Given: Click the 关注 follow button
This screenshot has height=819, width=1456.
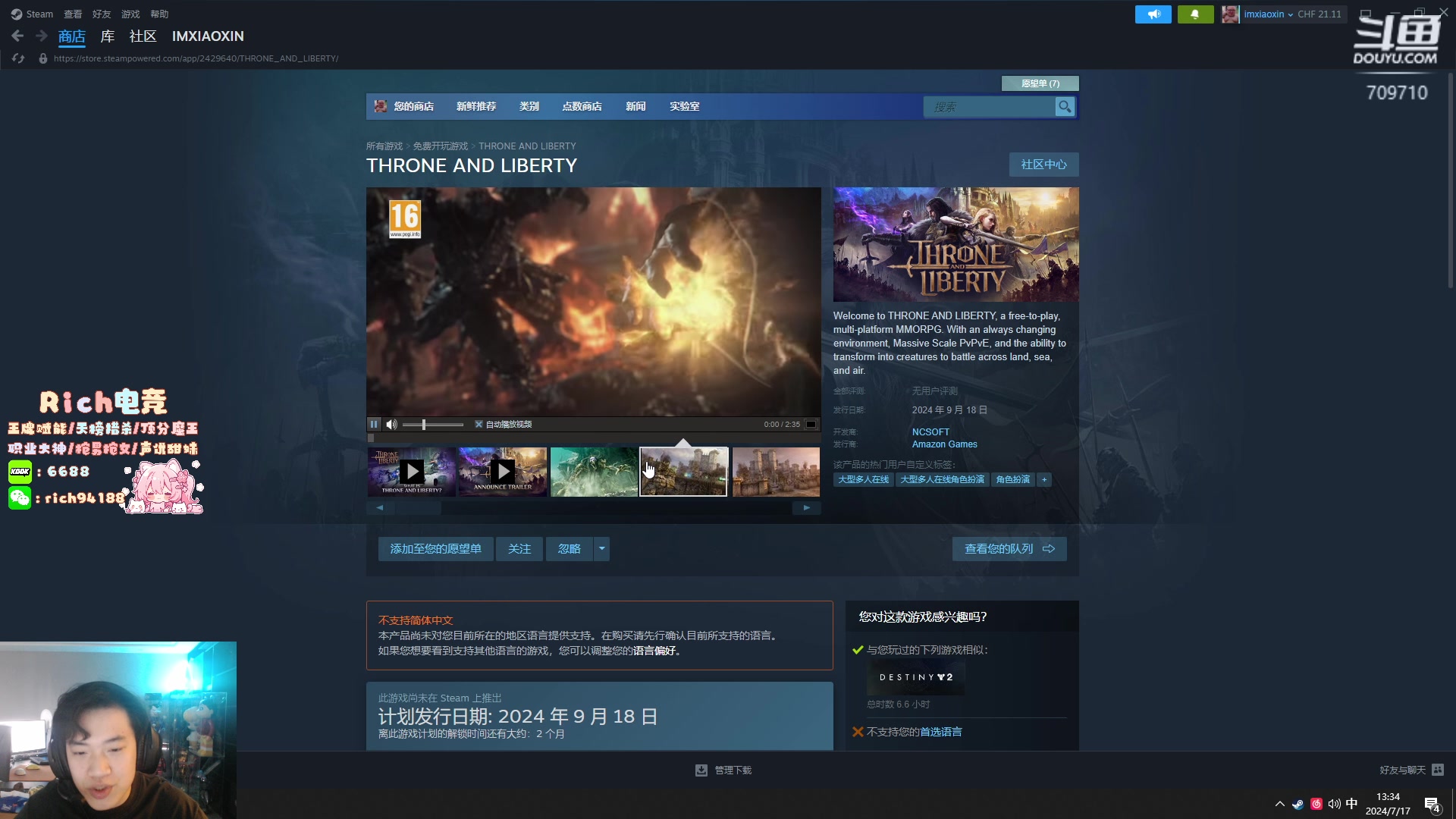Looking at the screenshot, I should pyautogui.click(x=519, y=549).
